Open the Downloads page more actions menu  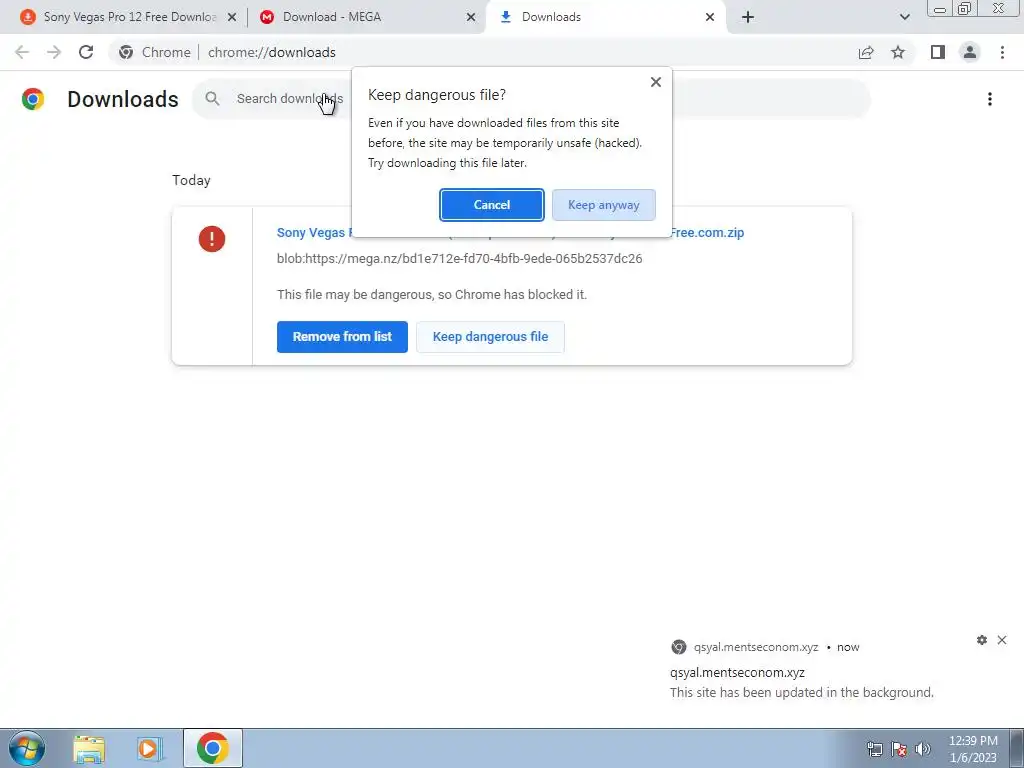click(x=990, y=99)
